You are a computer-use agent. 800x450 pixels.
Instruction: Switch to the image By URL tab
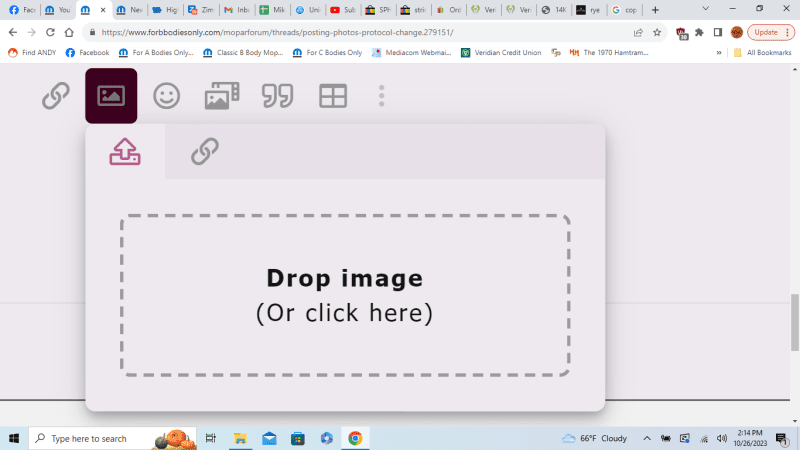tap(205, 152)
